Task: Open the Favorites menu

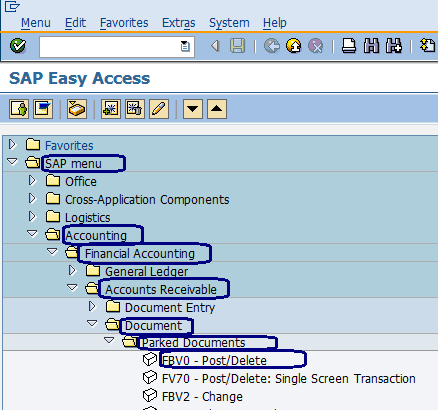Action: [124, 23]
